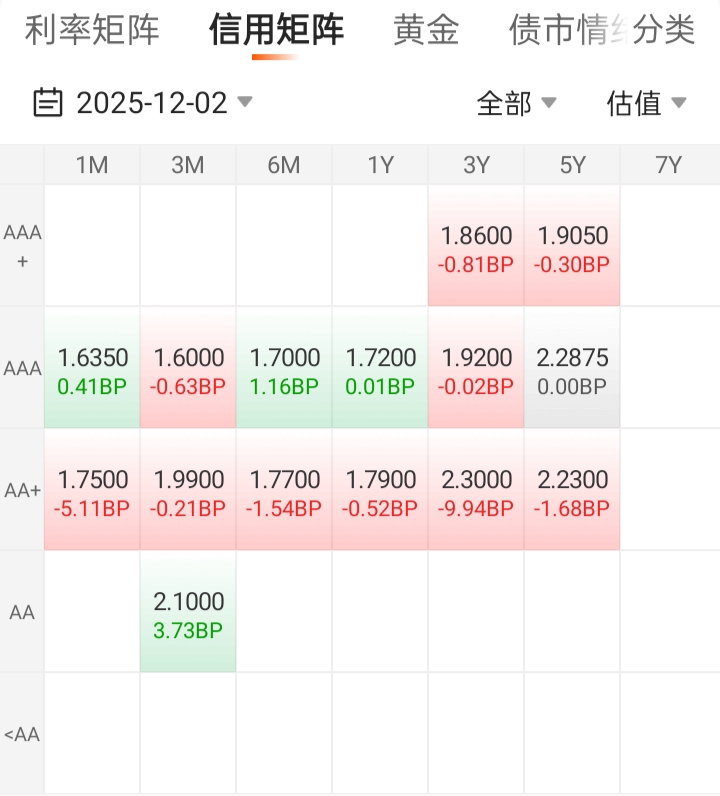The image size is (720, 796).
Task: Open the AAA 5Y cell showing 2.2875
Action: 572,370
